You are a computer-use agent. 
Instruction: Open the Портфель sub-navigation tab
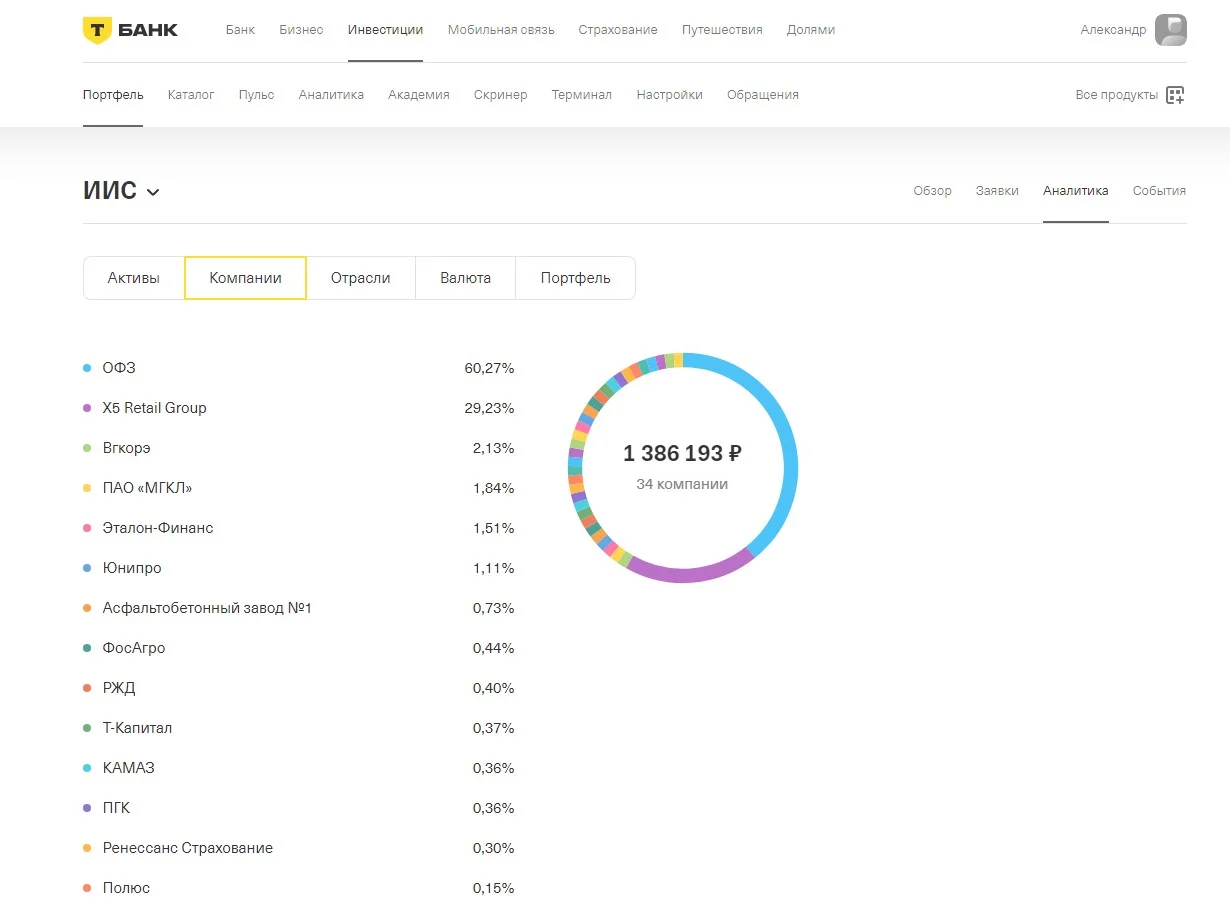113,95
